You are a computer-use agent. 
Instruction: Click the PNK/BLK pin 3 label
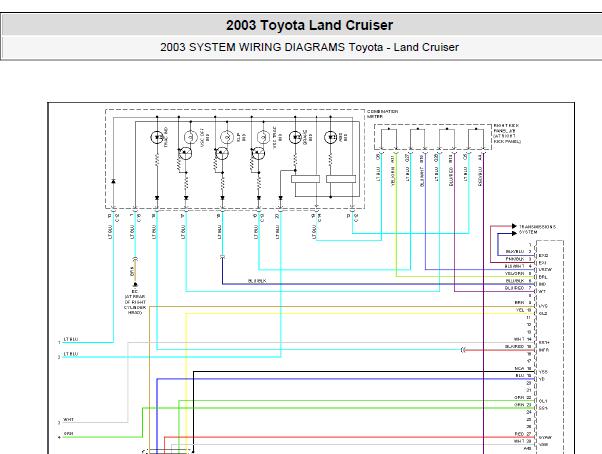pyautogui.click(x=515, y=259)
